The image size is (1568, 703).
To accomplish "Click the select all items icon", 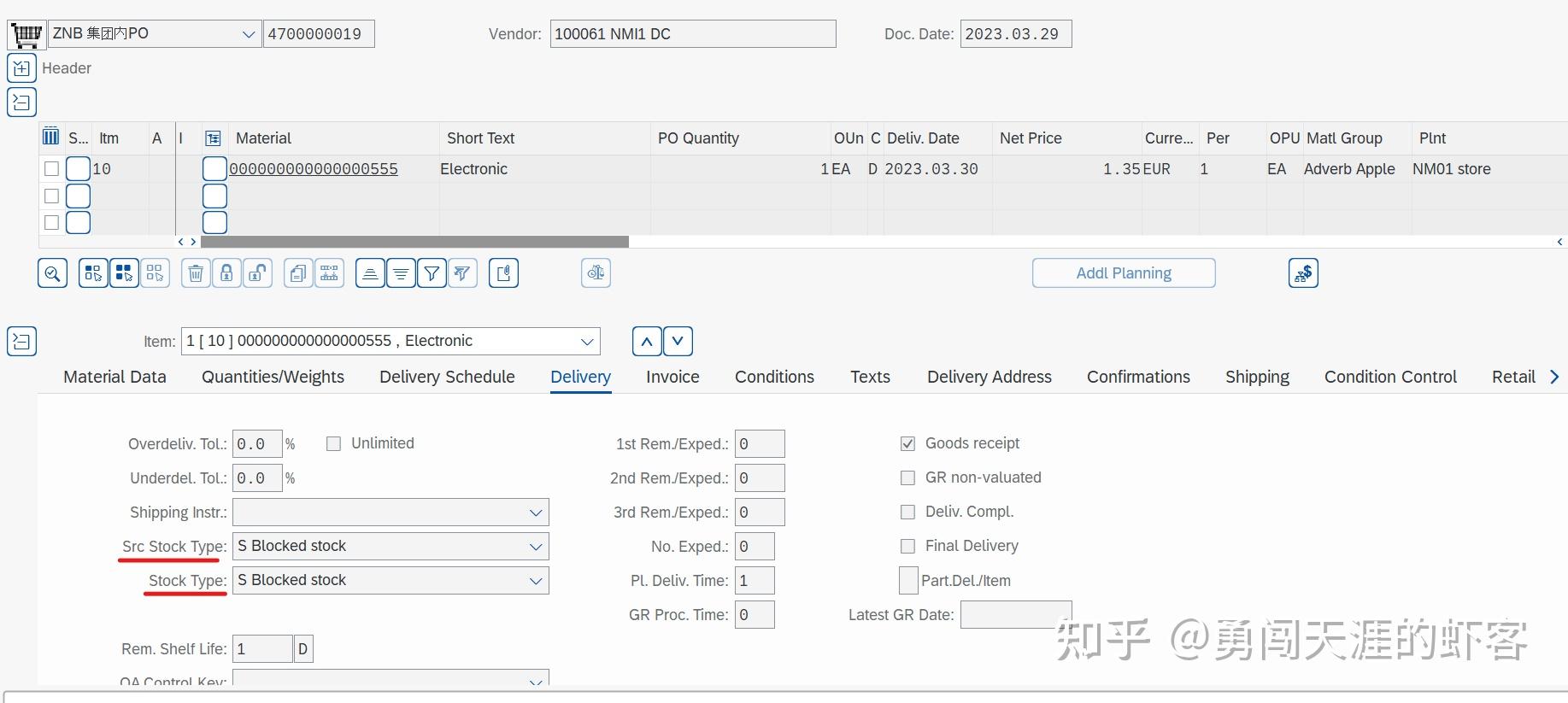I will pos(124,273).
